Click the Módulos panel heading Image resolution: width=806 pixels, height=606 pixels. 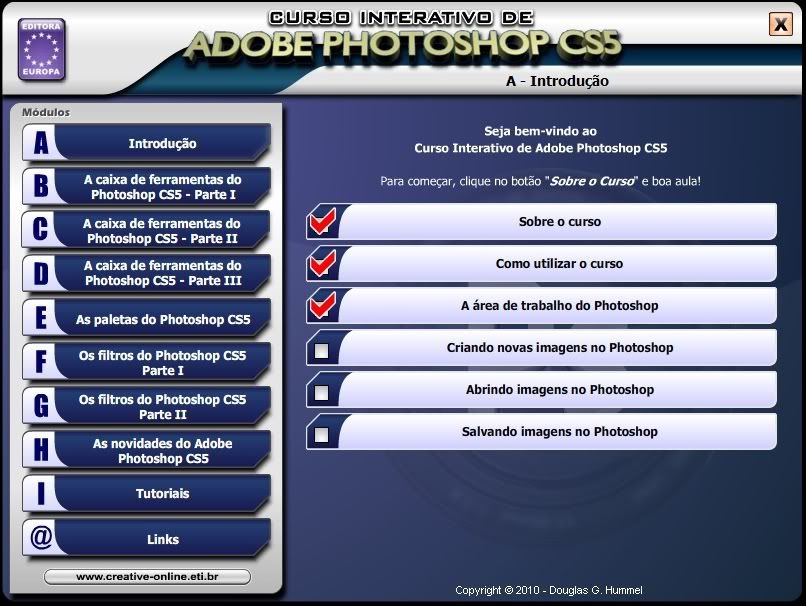pos(46,112)
